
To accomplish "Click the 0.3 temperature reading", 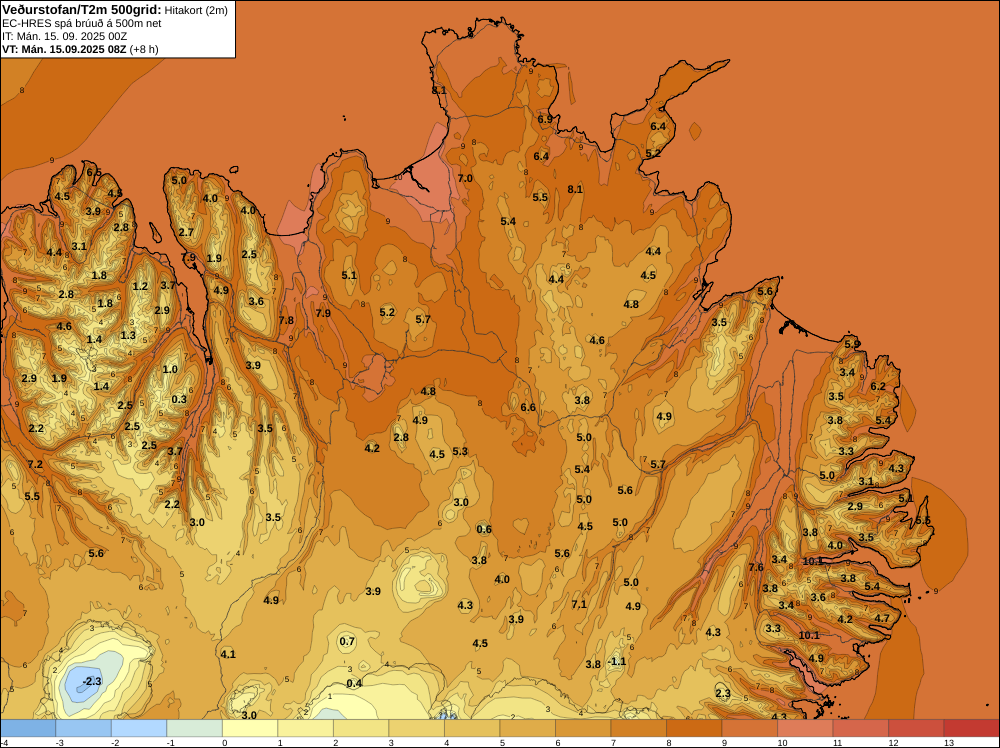I will pyautogui.click(x=179, y=400).
